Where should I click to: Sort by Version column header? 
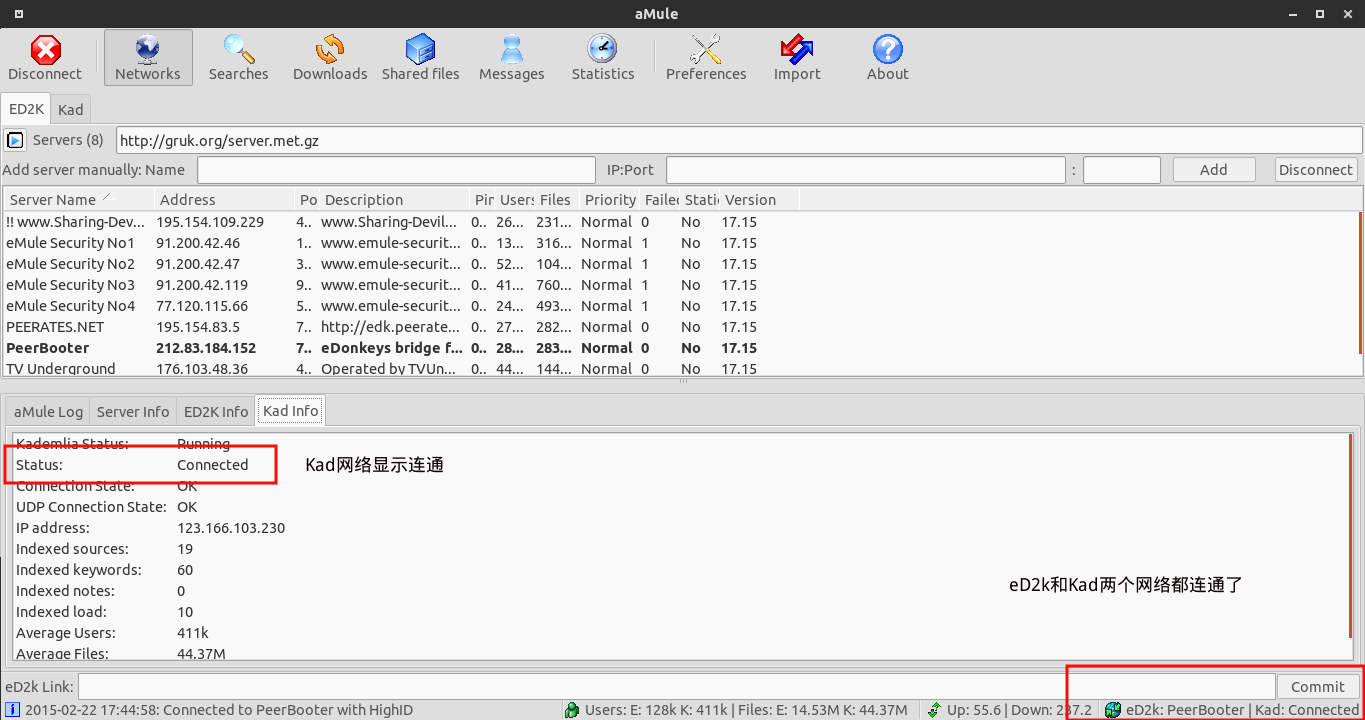[x=759, y=200]
